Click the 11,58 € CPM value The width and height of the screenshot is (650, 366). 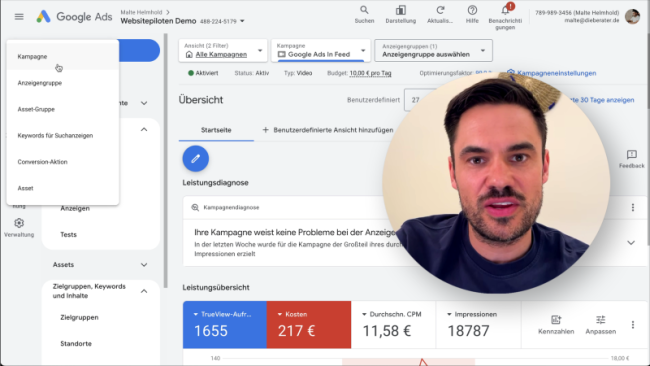pyautogui.click(x=387, y=331)
